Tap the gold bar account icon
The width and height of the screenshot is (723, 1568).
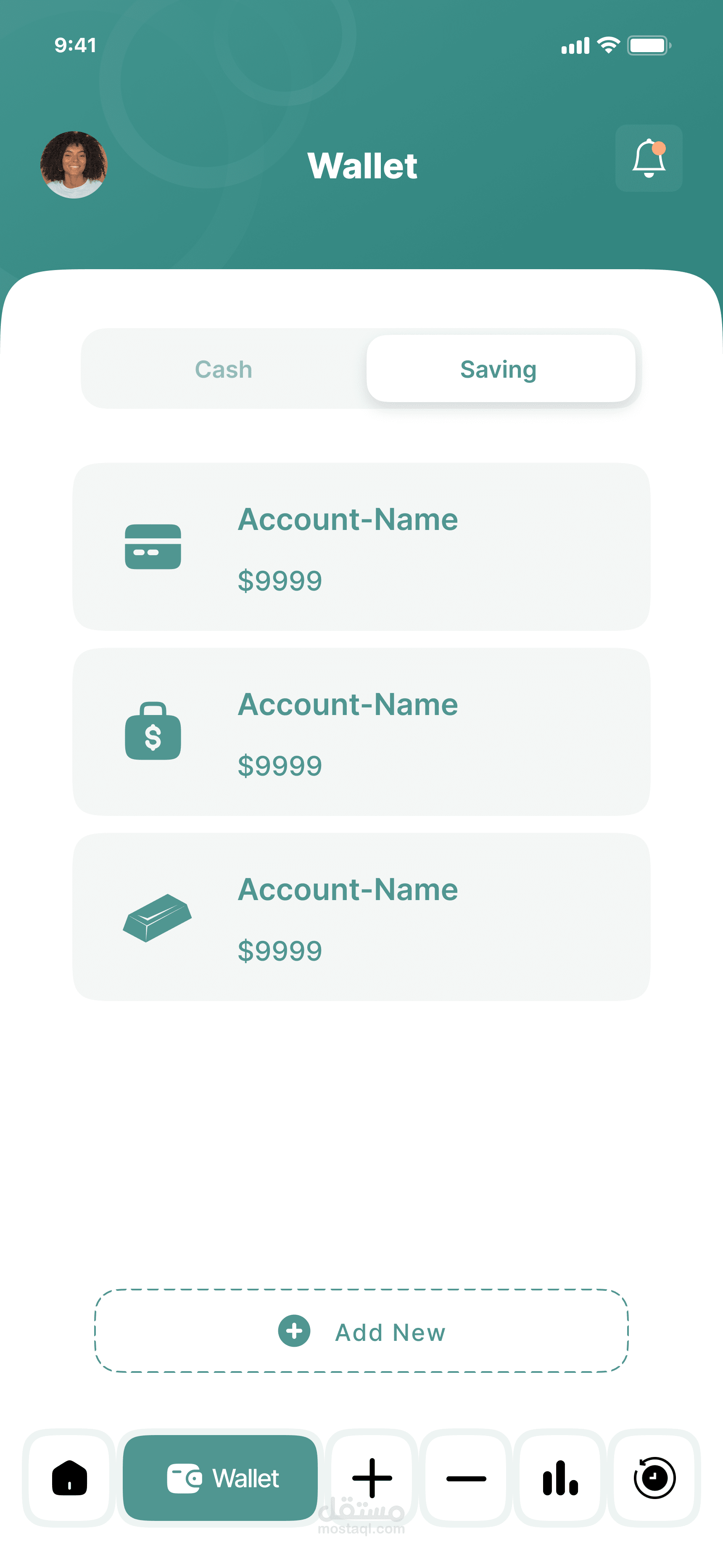click(157, 917)
